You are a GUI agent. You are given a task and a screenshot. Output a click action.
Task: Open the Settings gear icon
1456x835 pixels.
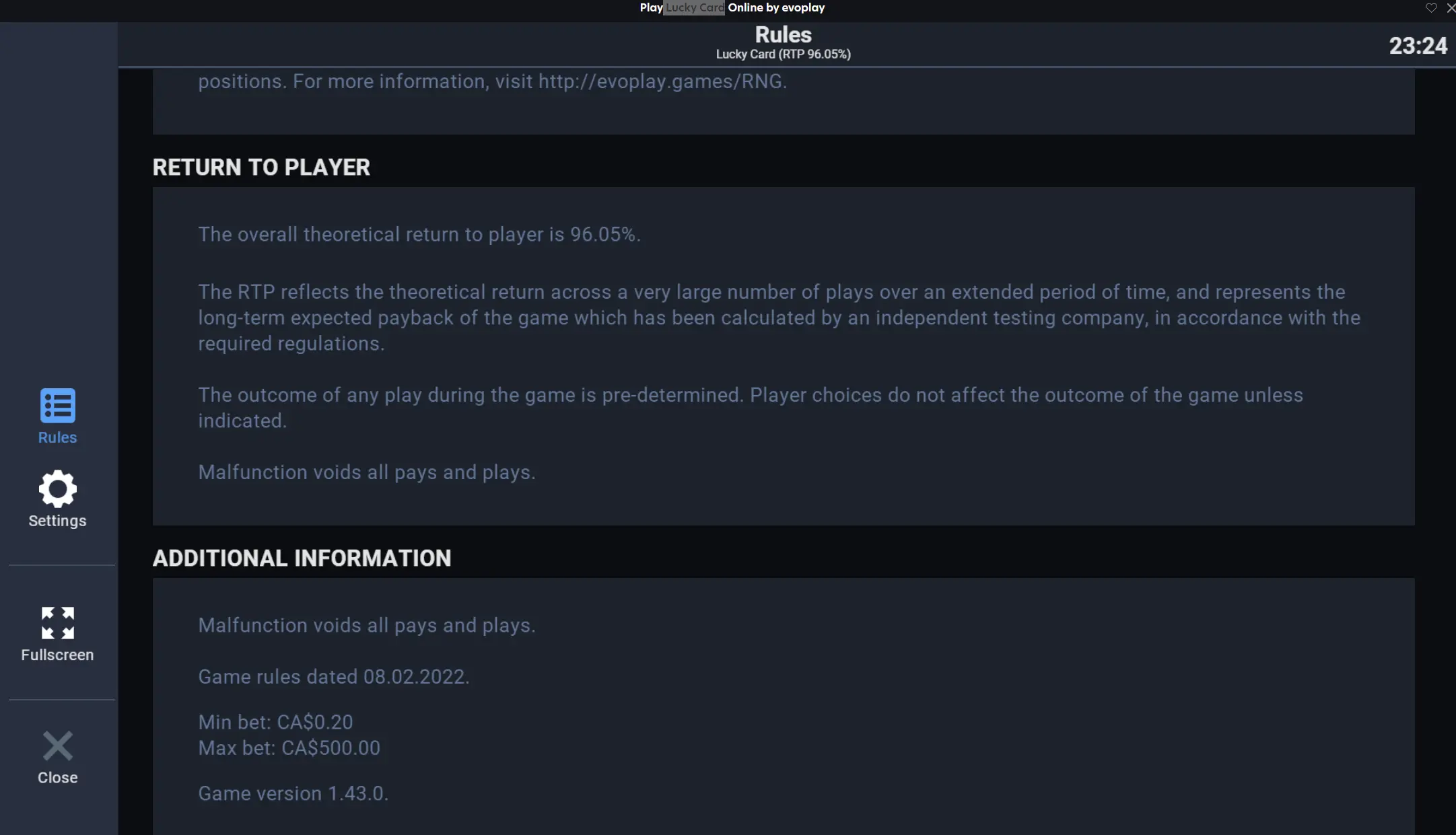[58, 488]
